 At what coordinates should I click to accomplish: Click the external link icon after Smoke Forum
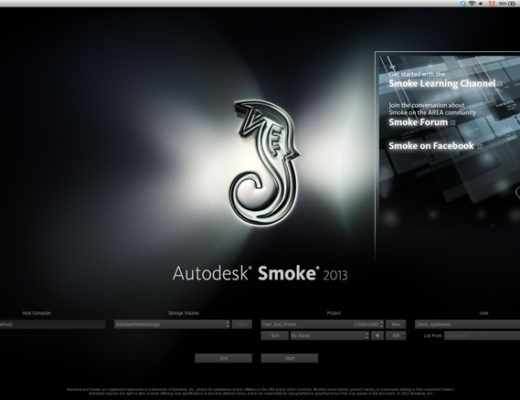[x=453, y=123]
